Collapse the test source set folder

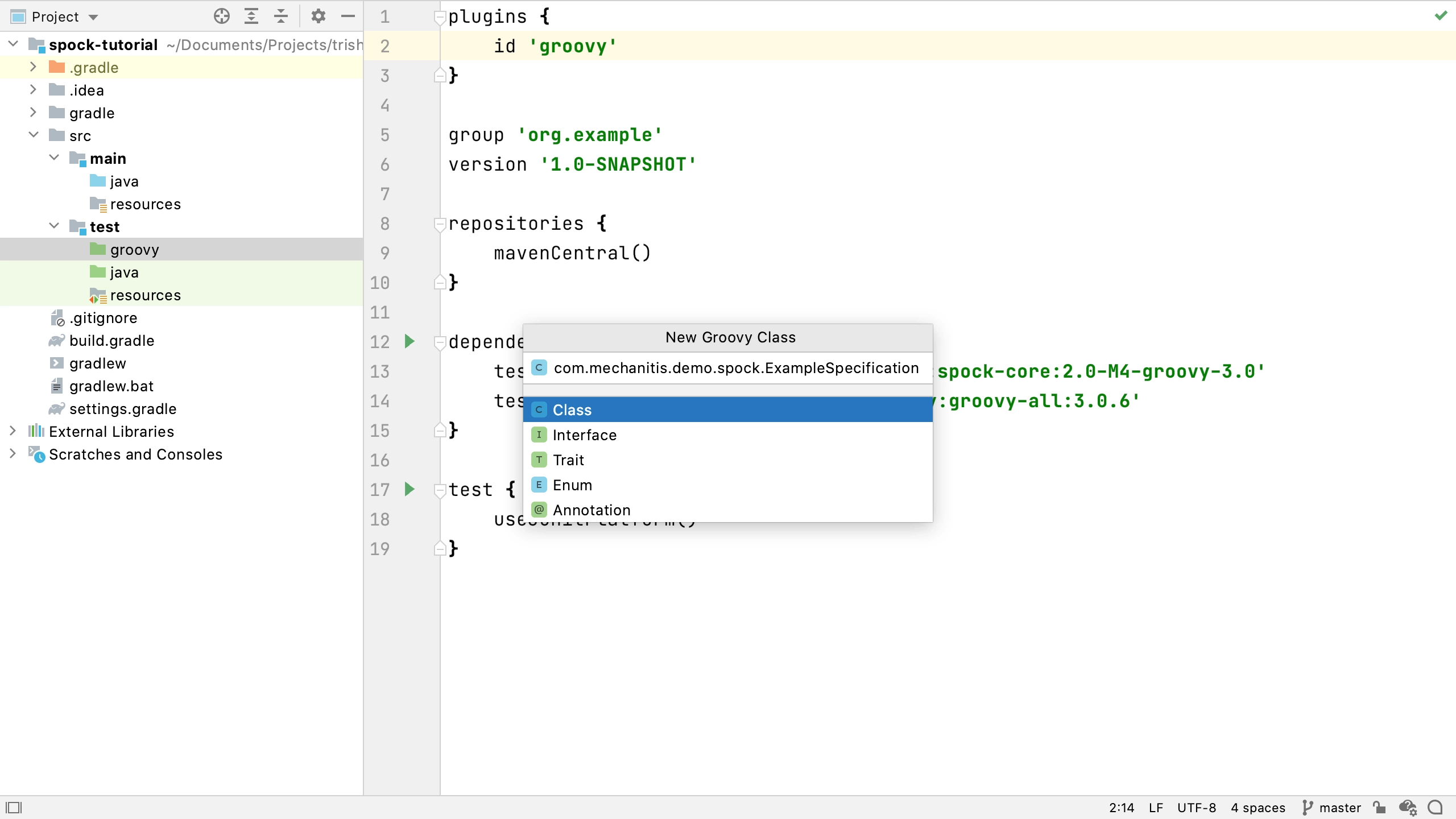[54, 226]
